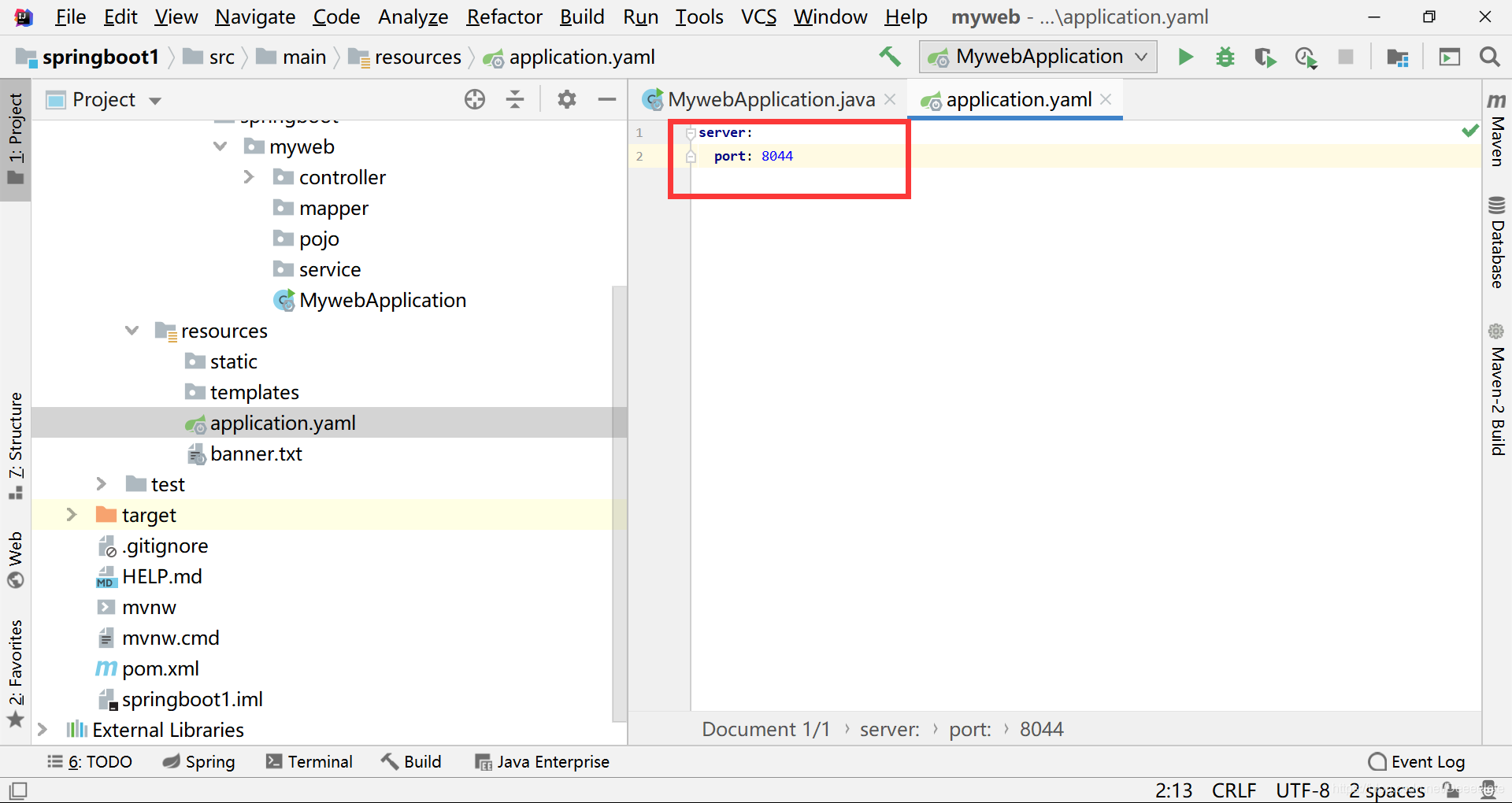Toggle tool window bars icon in status bar

point(18,790)
